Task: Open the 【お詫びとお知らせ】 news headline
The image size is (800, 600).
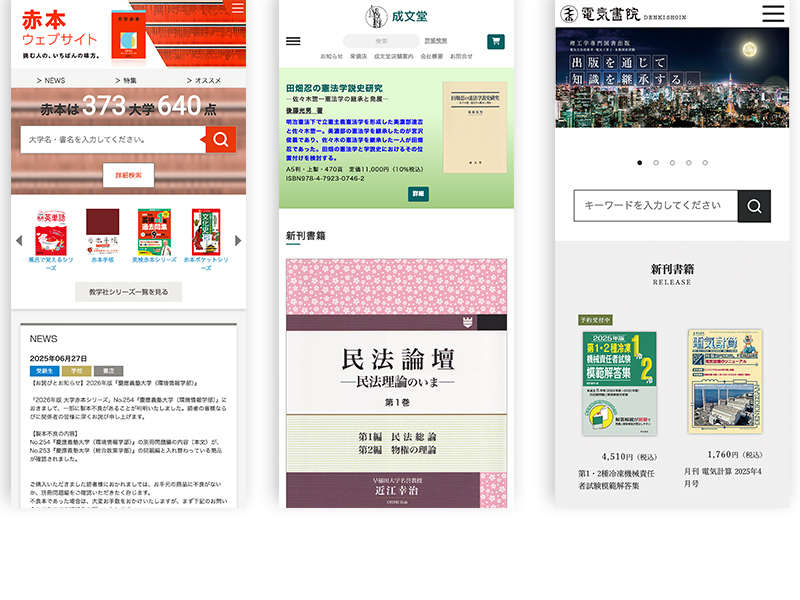Action: pos(114,383)
